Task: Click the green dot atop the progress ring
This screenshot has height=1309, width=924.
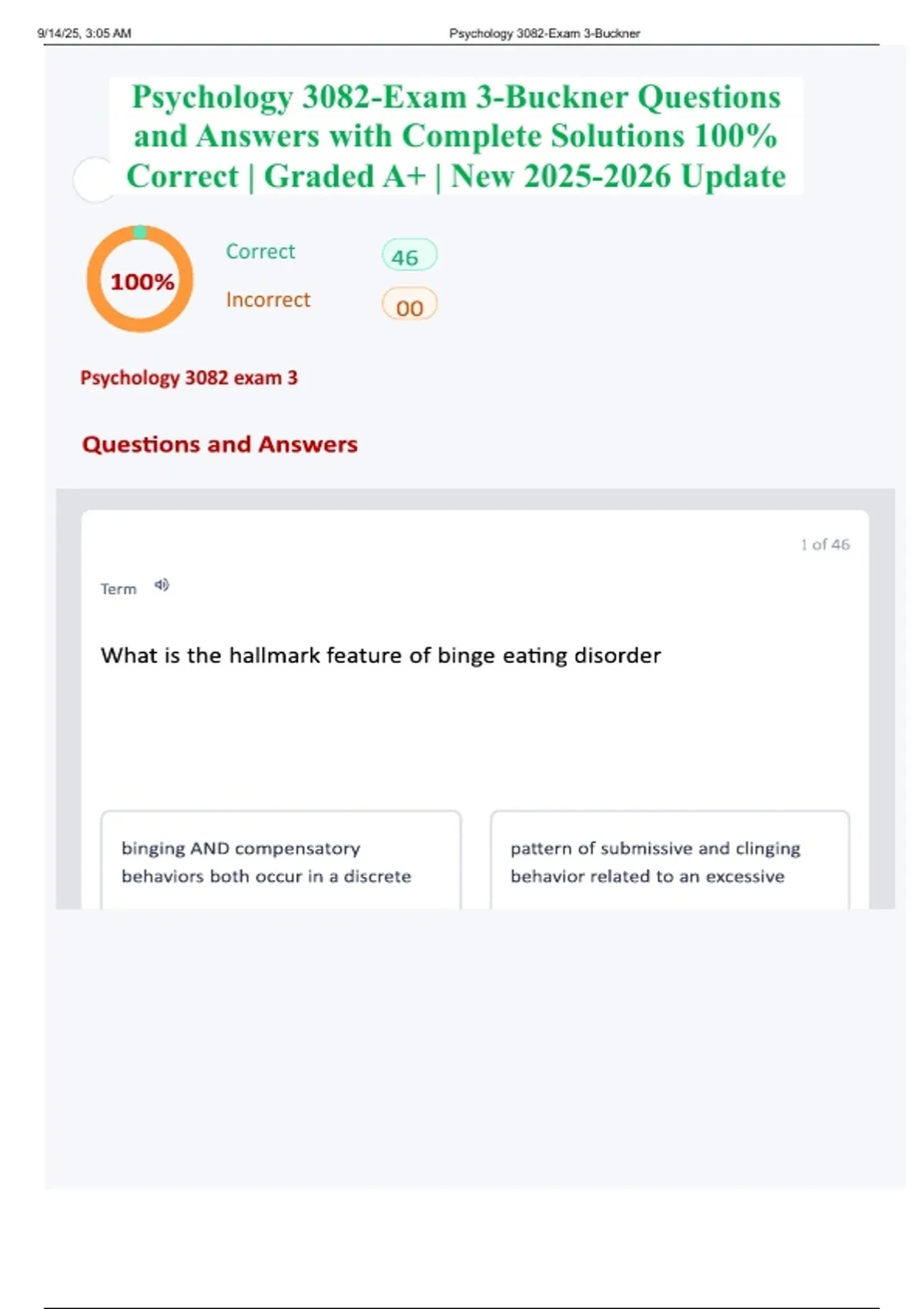Action: tap(139, 232)
